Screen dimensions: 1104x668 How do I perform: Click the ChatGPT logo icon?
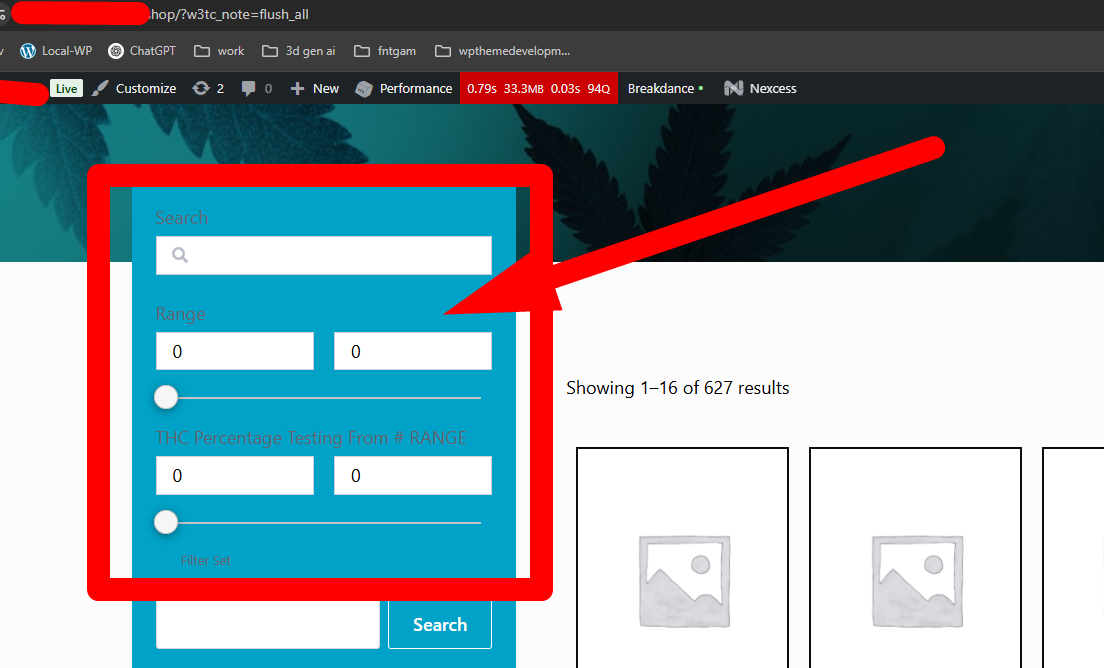click(x=116, y=51)
